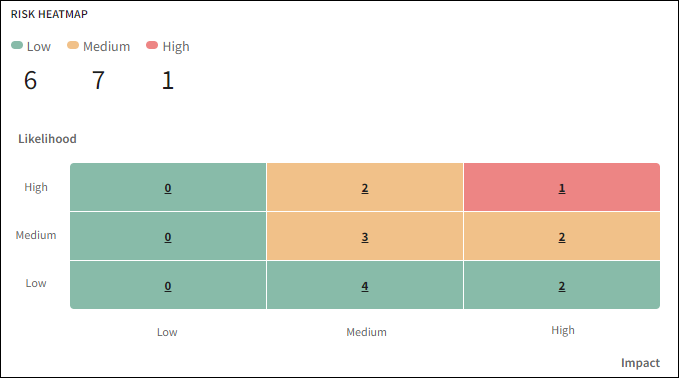The image size is (679, 378).
Task: Click the medium risk total 7
Action: pyautogui.click(x=99, y=81)
